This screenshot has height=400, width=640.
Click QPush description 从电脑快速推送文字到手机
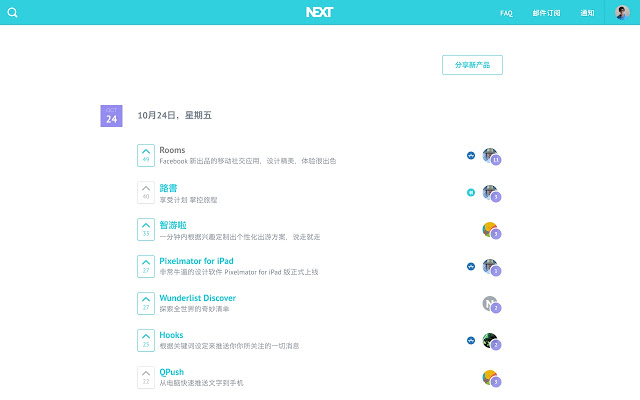tap(201, 383)
